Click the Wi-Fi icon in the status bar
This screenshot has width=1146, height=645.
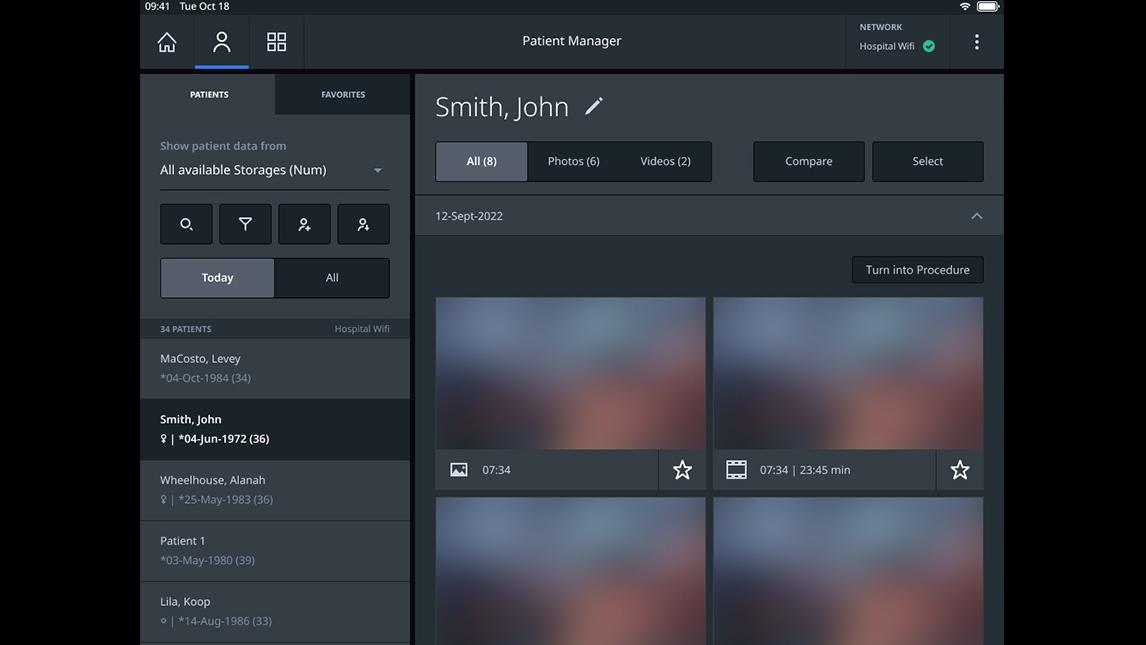pos(965,7)
